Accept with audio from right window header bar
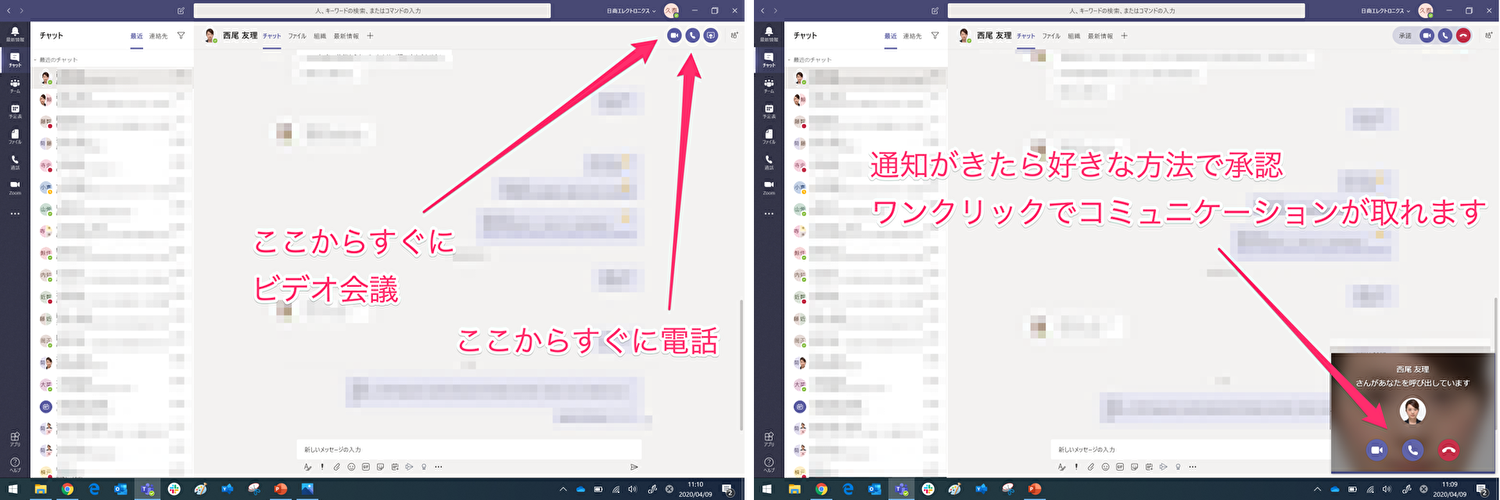The width and height of the screenshot is (1500, 500). tap(1445, 35)
